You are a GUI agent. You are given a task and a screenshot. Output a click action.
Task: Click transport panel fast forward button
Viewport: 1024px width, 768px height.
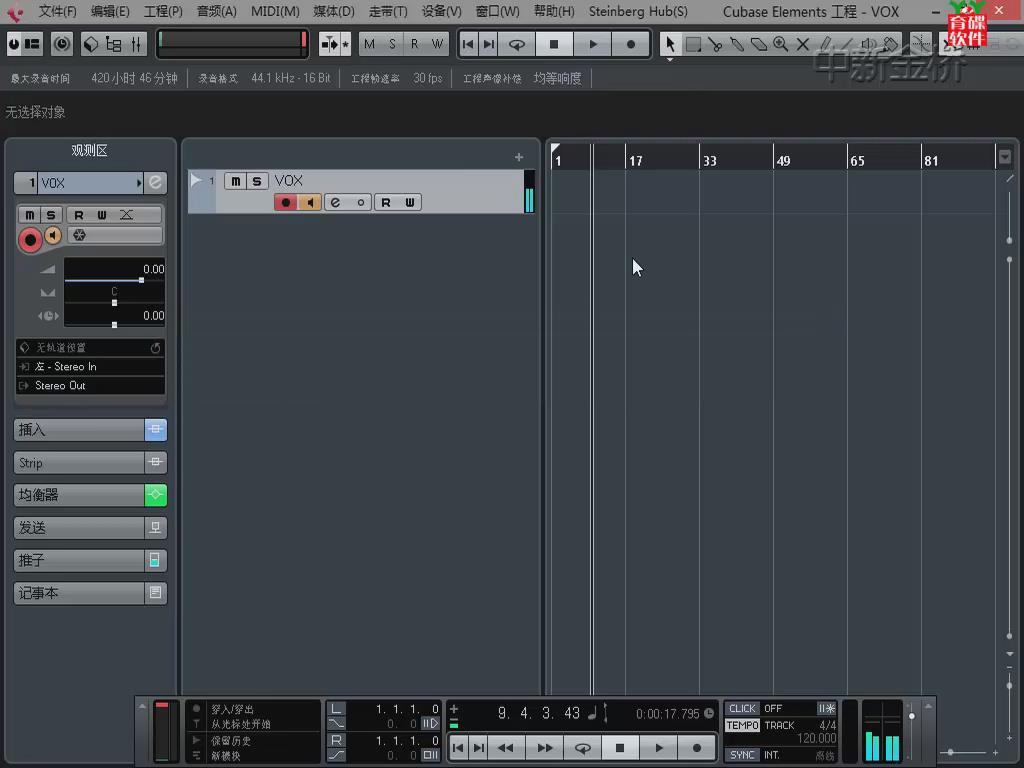[x=545, y=748]
